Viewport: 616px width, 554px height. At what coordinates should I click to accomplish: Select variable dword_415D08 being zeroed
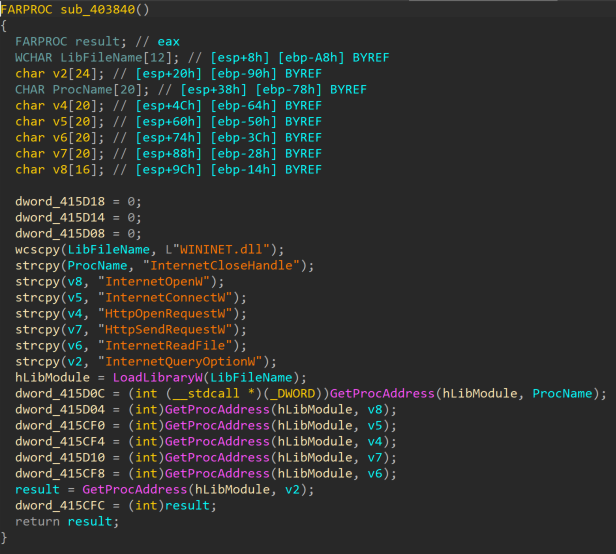(60, 234)
